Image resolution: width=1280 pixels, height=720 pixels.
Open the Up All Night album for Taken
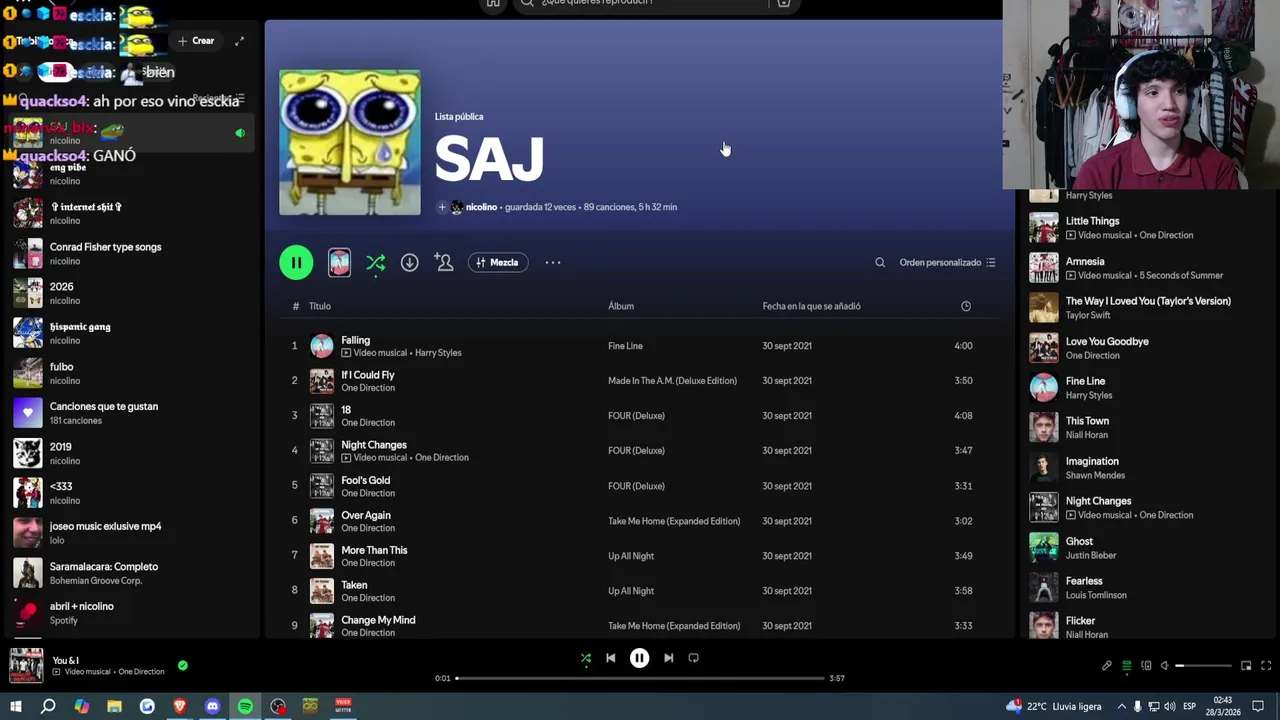(631, 591)
